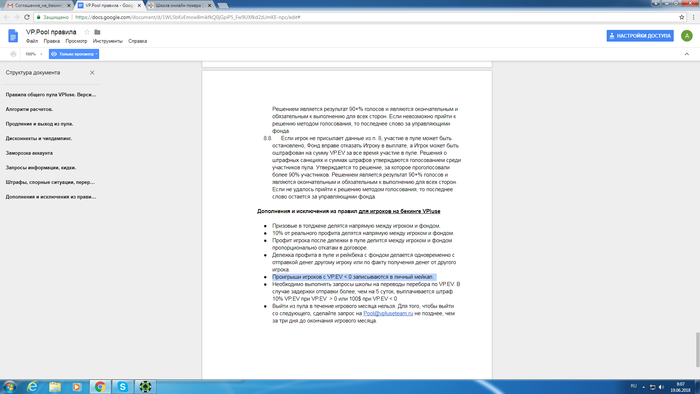
Task: Close the Школа онлайн покера tab
Action: coord(209,5)
